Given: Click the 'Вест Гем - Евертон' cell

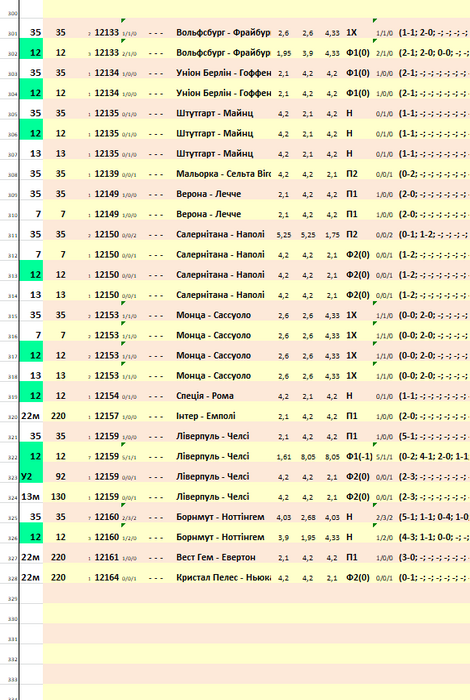Looking at the screenshot, I should pyautogui.click(x=216, y=557).
